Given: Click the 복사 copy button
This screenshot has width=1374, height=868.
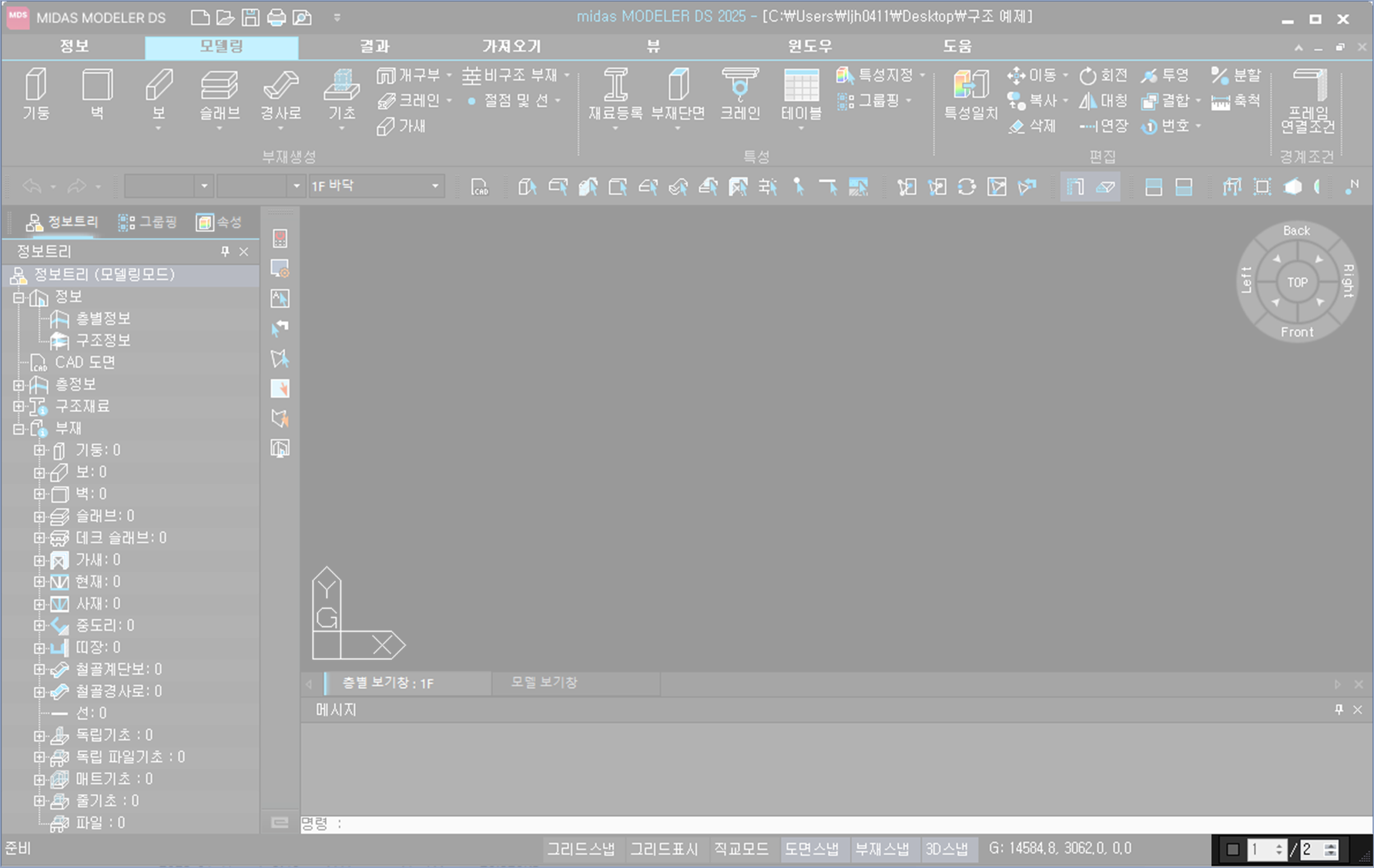Looking at the screenshot, I should coord(1033,101).
